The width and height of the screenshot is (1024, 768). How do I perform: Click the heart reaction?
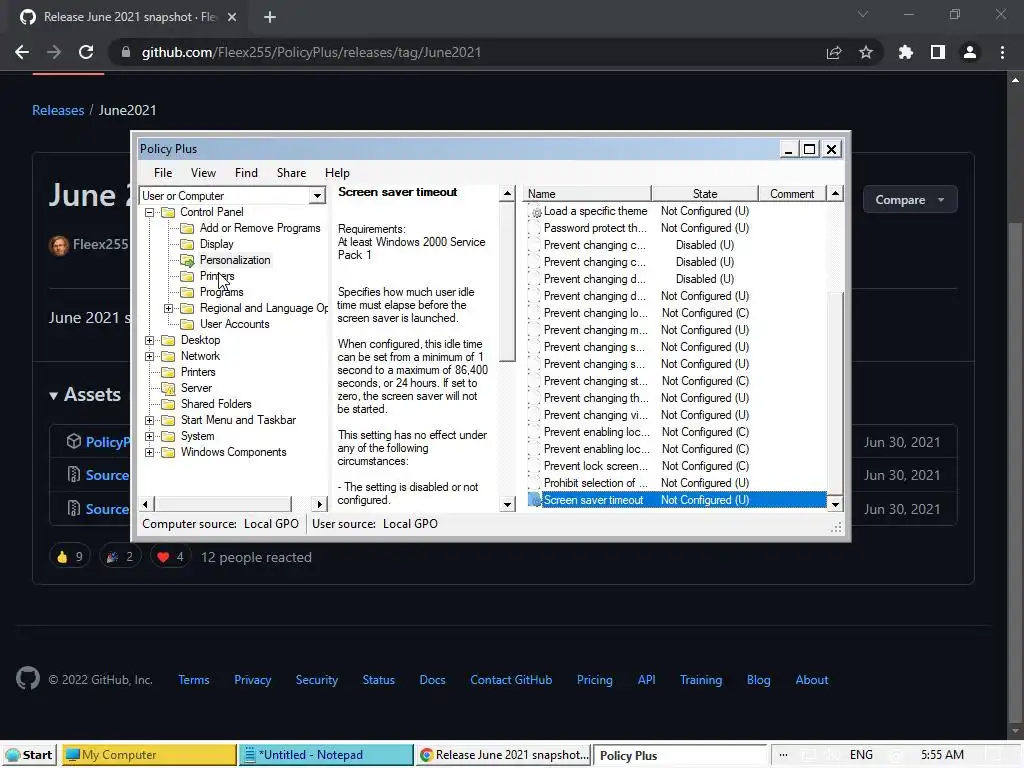click(170, 557)
